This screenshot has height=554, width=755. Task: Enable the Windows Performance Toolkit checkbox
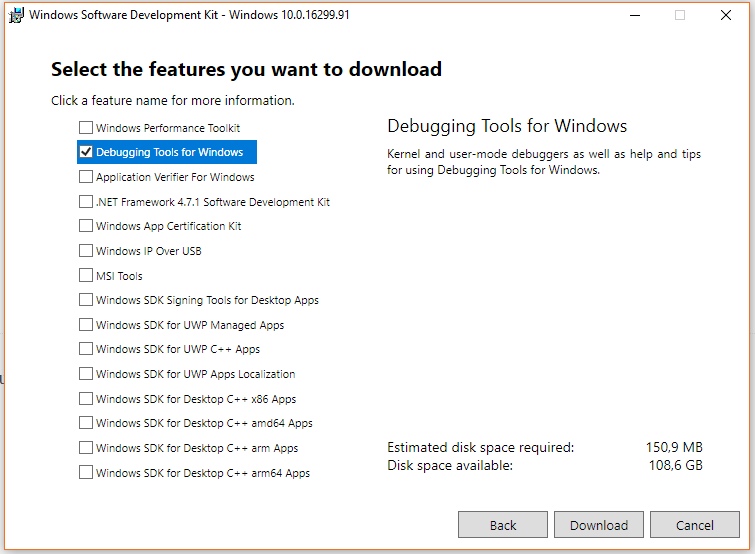[x=86, y=128]
